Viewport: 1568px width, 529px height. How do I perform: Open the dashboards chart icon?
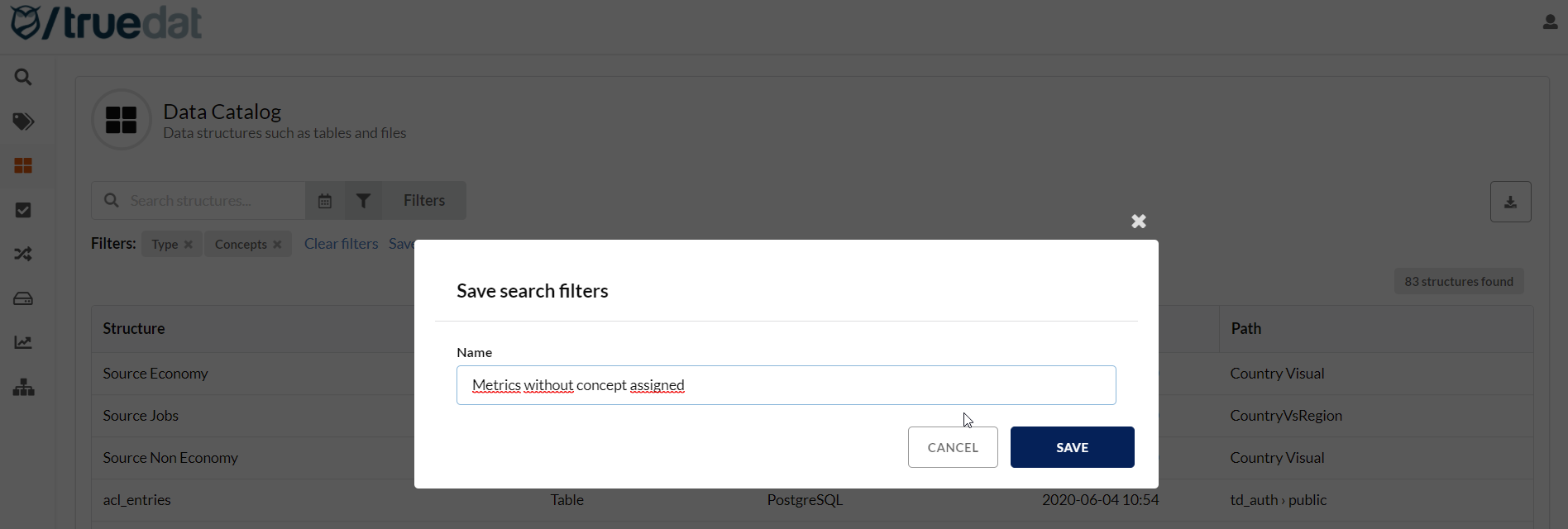23,341
